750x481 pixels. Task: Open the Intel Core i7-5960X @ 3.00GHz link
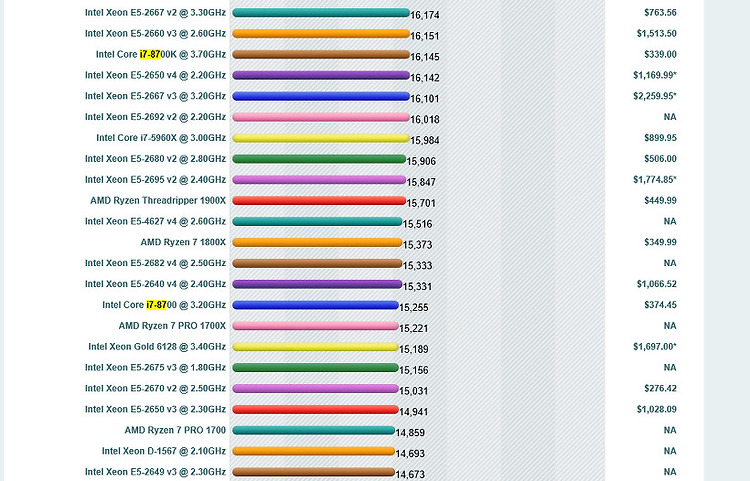click(161, 138)
